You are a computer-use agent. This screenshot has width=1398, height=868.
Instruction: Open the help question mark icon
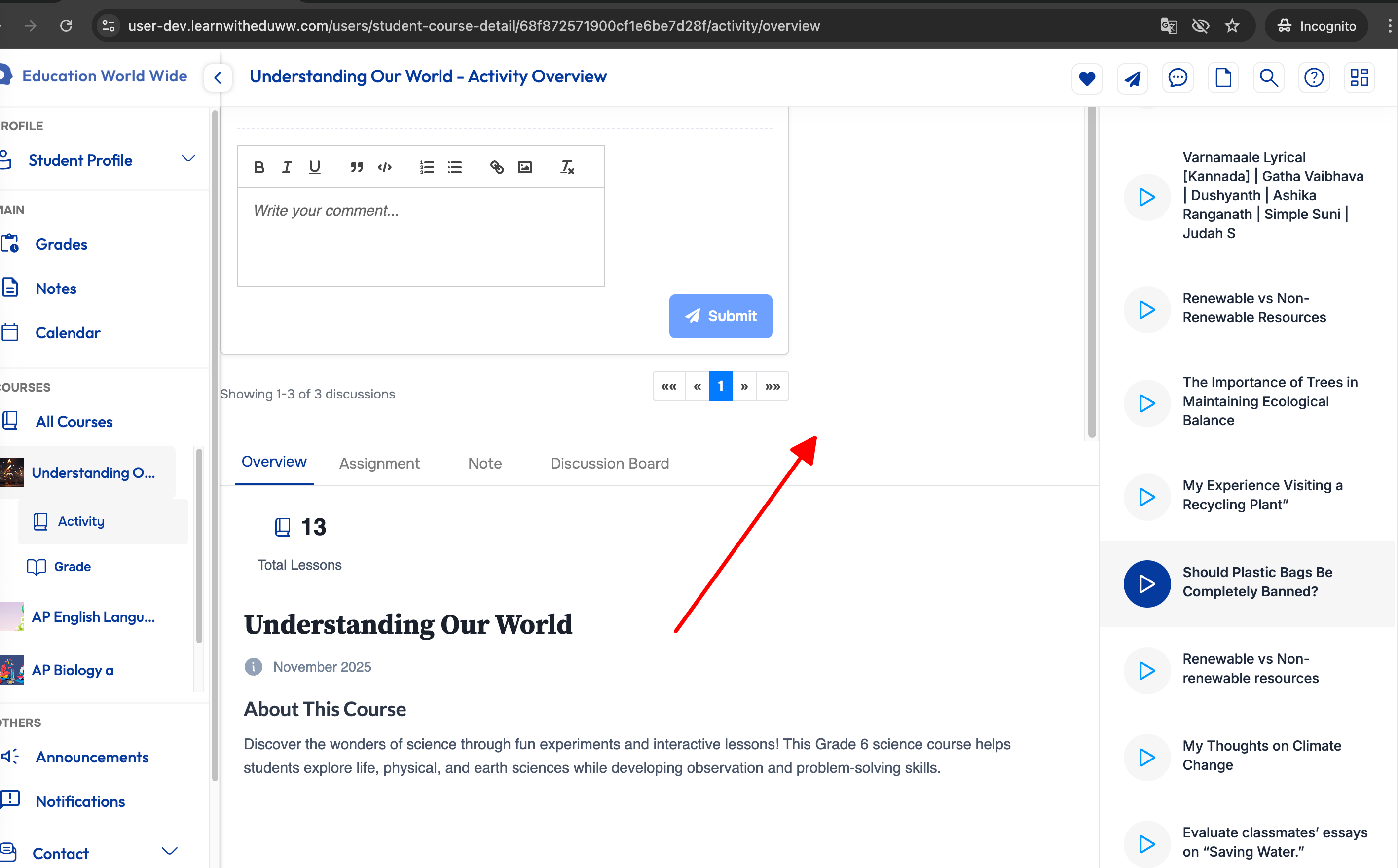pyautogui.click(x=1314, y=78)
